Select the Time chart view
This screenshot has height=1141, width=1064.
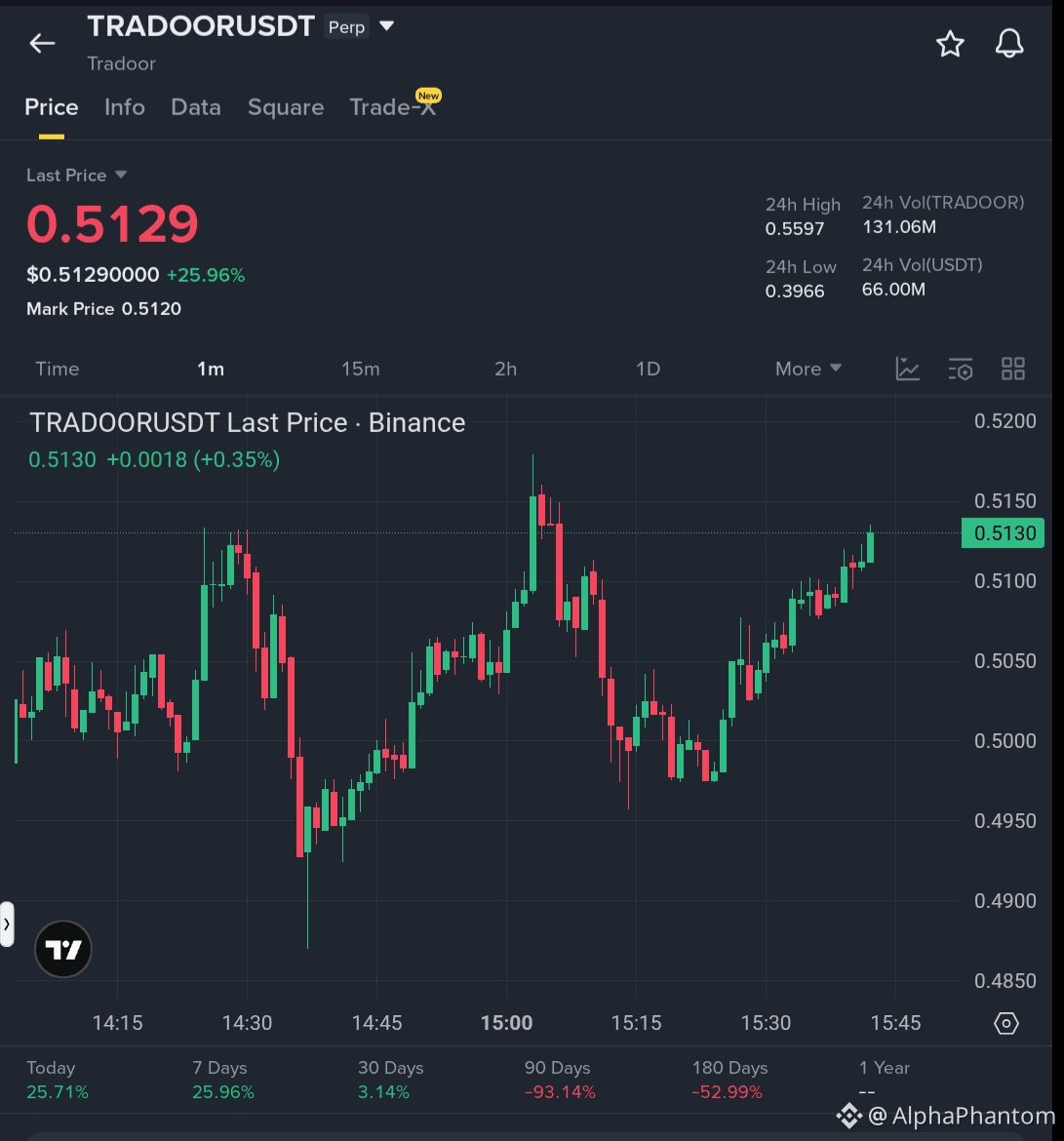pos(58,369)
